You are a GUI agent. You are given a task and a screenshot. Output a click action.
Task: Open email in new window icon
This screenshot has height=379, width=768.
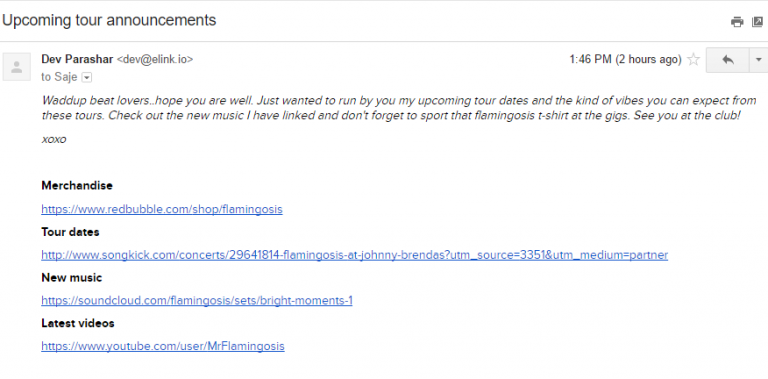click(x=758, y=22)
